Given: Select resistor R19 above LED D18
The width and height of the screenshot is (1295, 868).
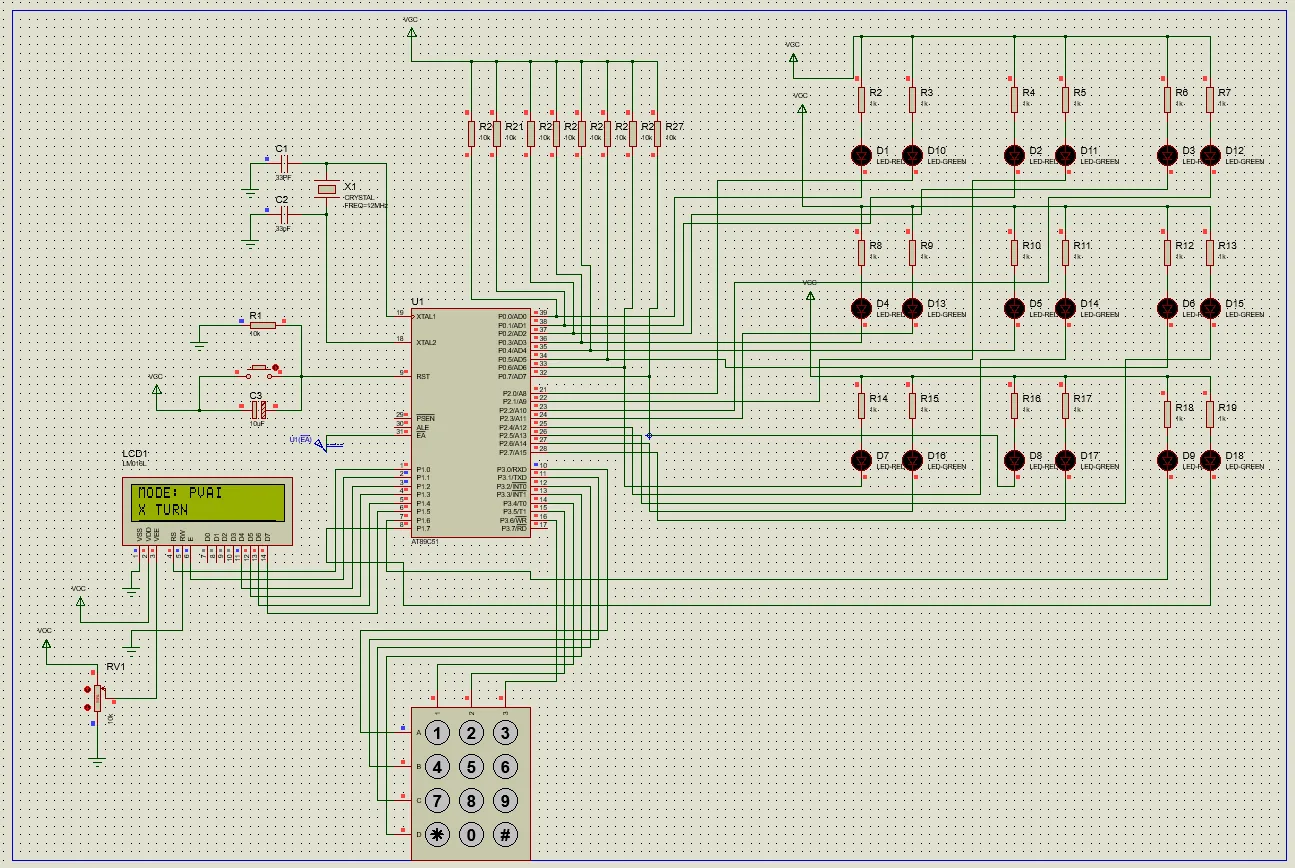Looking at the screenshot, I should (1210, 412).
